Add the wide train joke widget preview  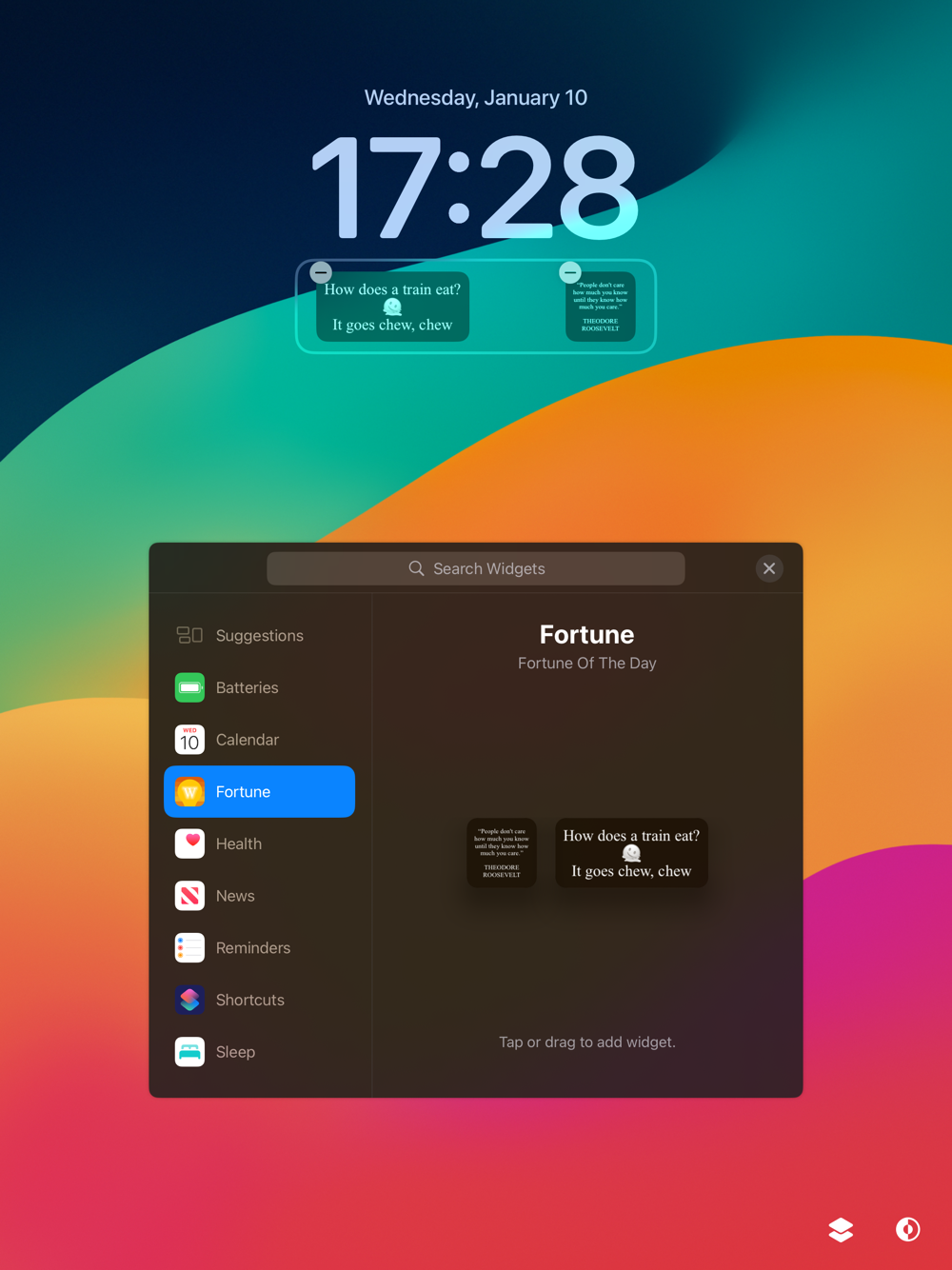point(631,853)
